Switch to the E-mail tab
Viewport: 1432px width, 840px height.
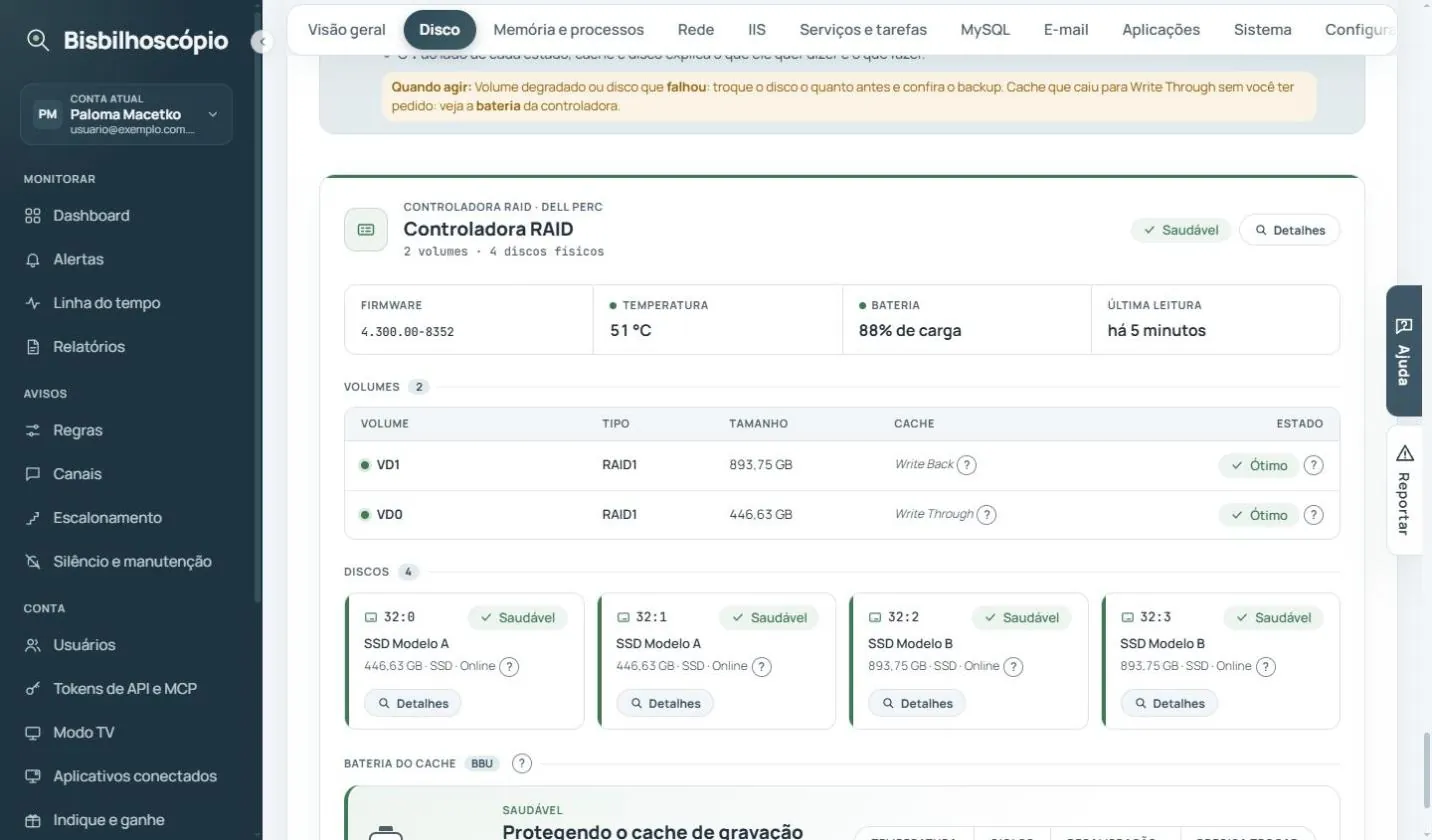click(1066, 30)
